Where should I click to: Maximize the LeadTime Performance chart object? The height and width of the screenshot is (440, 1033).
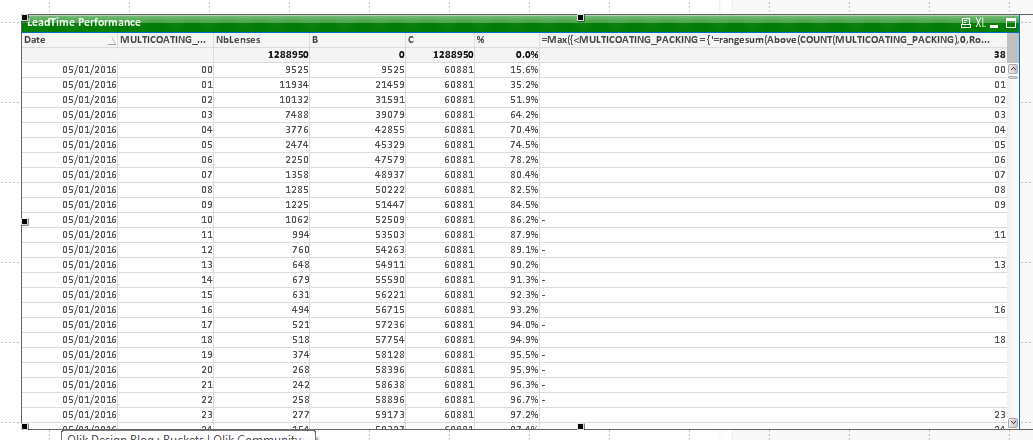coord(1011,24)
